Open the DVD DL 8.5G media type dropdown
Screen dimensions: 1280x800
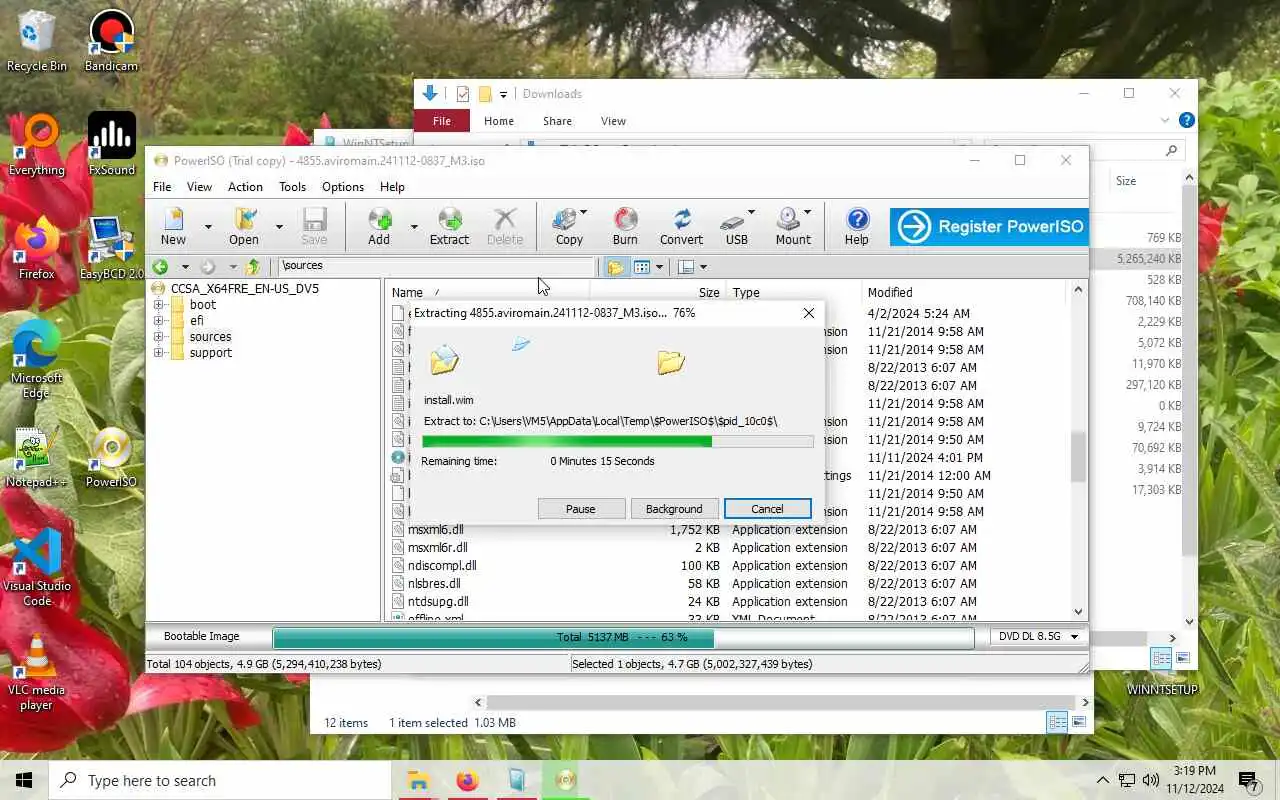1039,636
